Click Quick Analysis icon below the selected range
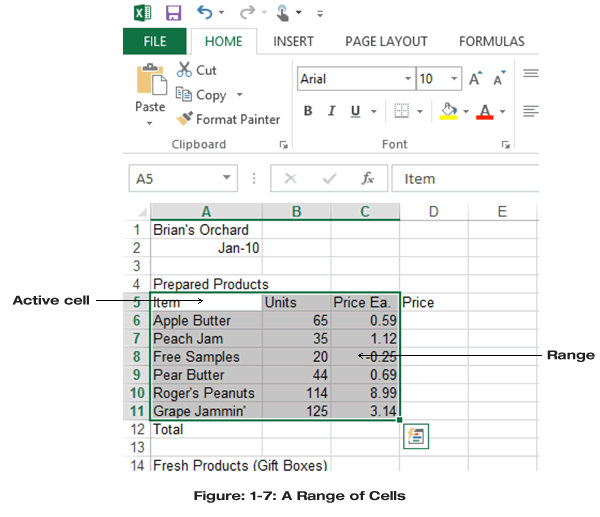The image size is (600, 517). [415, 436]
